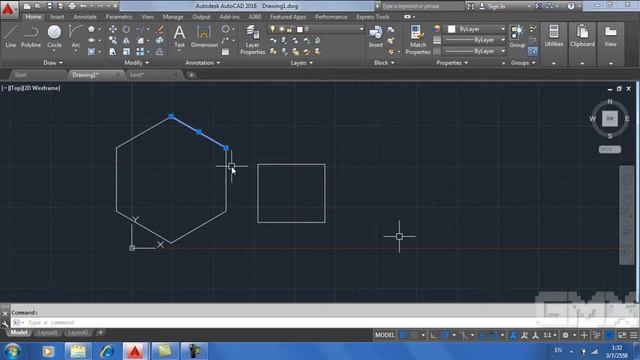This screenshot has width=640, height=360.
Task: Click the Insert block icon
Action: pos(376,36)
